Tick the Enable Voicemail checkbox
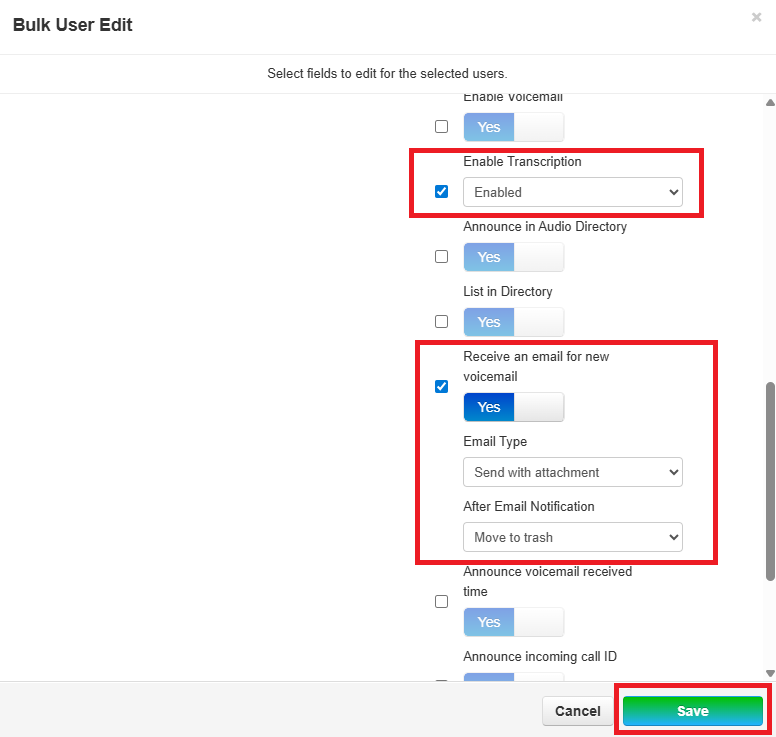Viewport: 776px width, 737px height. pyautogui.click(x=441, y=127)
